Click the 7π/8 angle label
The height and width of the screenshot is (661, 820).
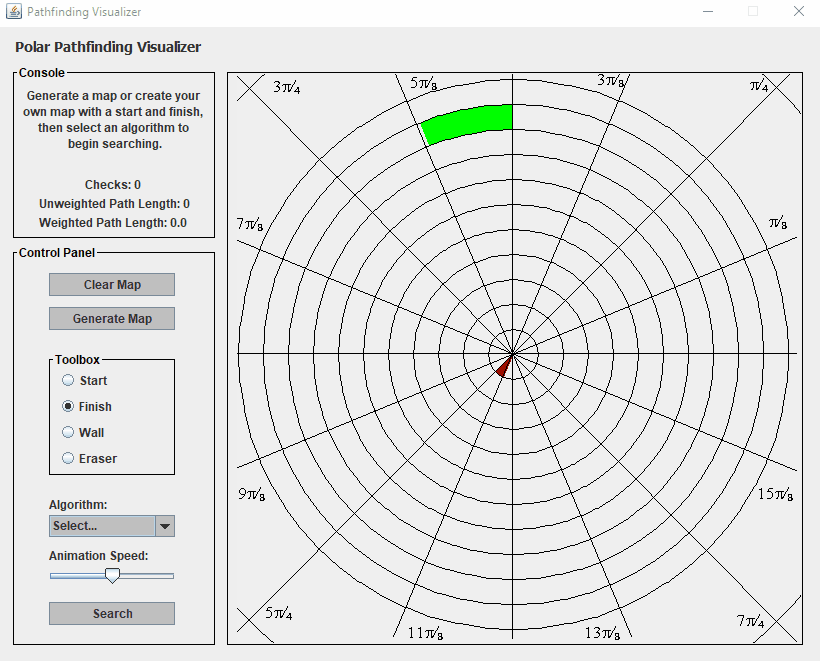[x=250, y=224]
